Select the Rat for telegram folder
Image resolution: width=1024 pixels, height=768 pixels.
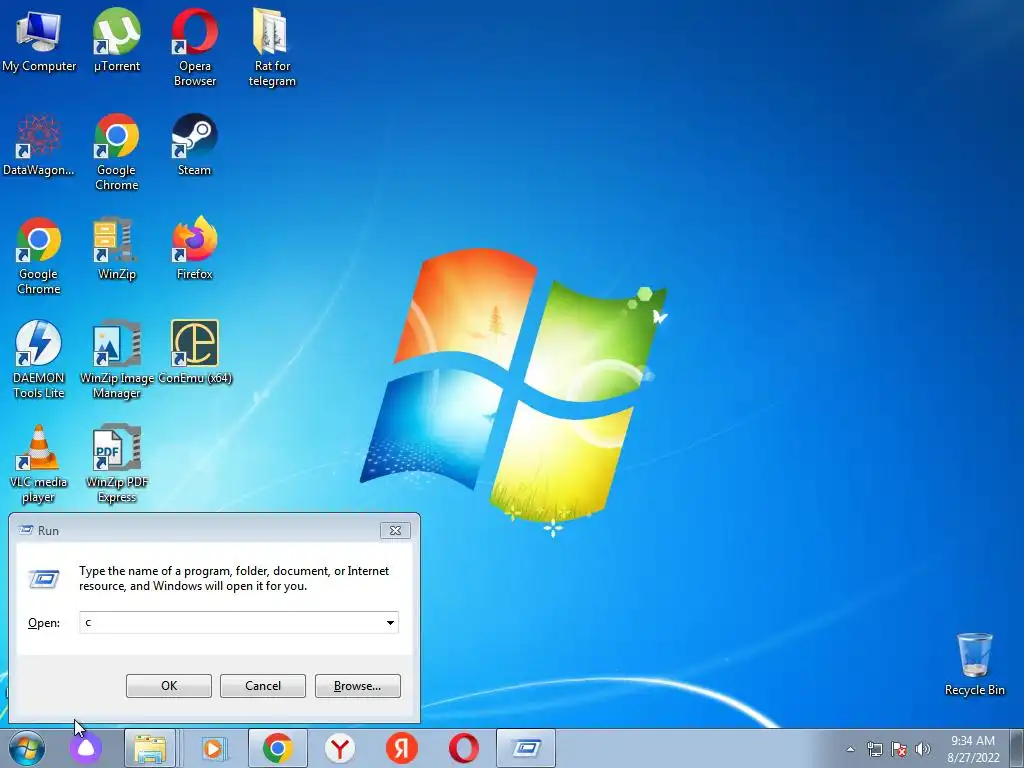point(272,47)
